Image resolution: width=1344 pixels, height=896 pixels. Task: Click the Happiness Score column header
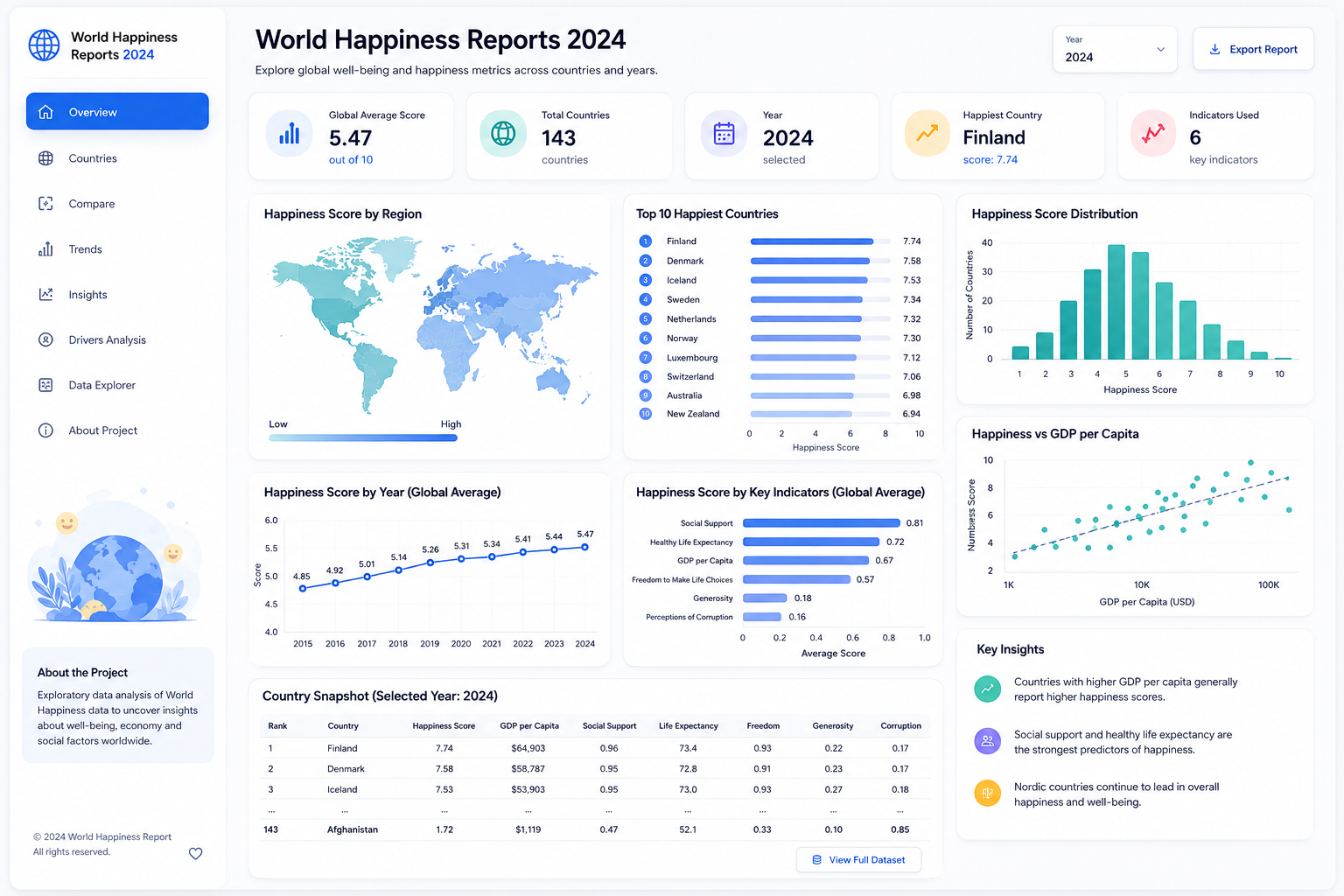pos(444,726)
